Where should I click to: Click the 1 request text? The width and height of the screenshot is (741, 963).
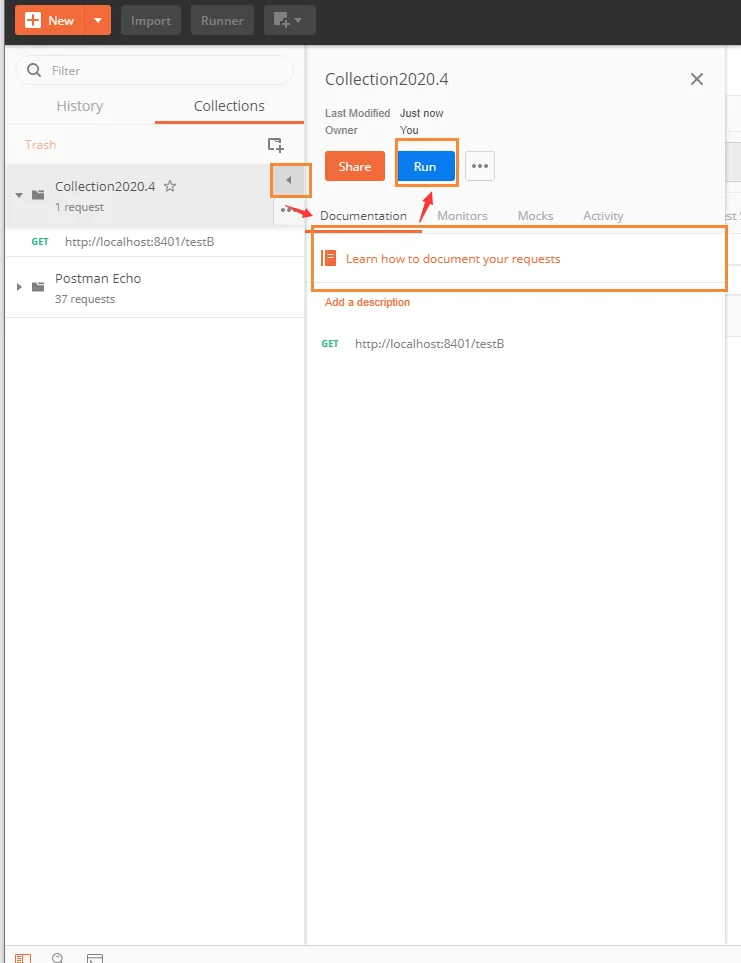coord(79,207)
